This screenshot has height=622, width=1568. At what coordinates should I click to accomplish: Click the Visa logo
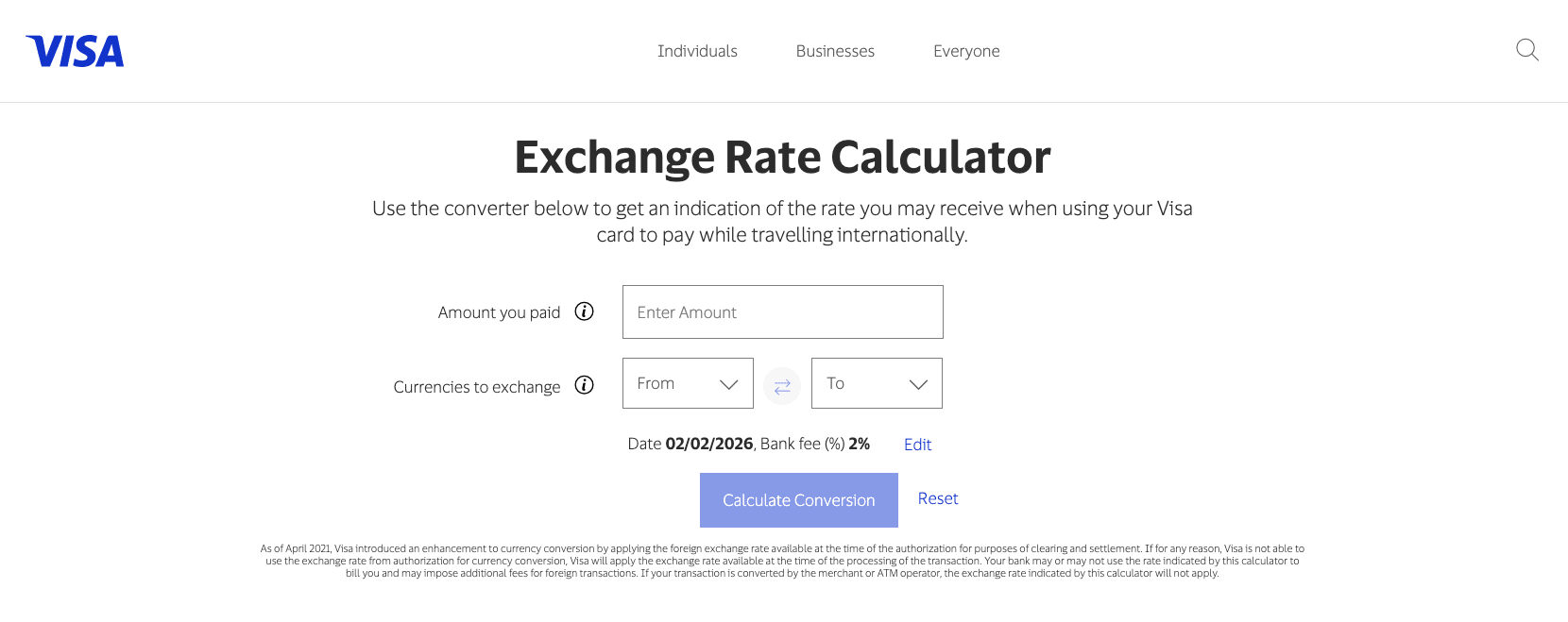[74, 51]
